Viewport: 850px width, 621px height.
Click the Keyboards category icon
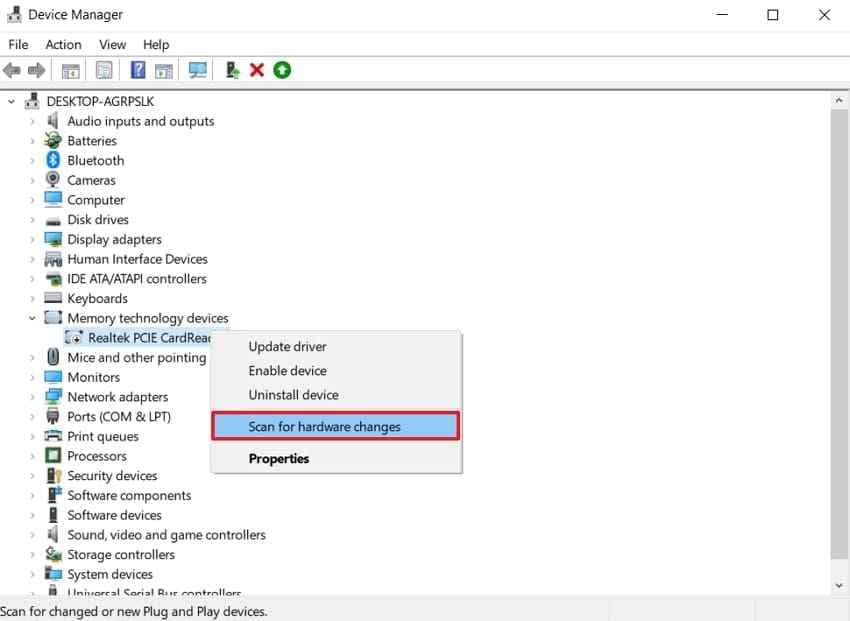pyautogui.click(x=53, y=297)
